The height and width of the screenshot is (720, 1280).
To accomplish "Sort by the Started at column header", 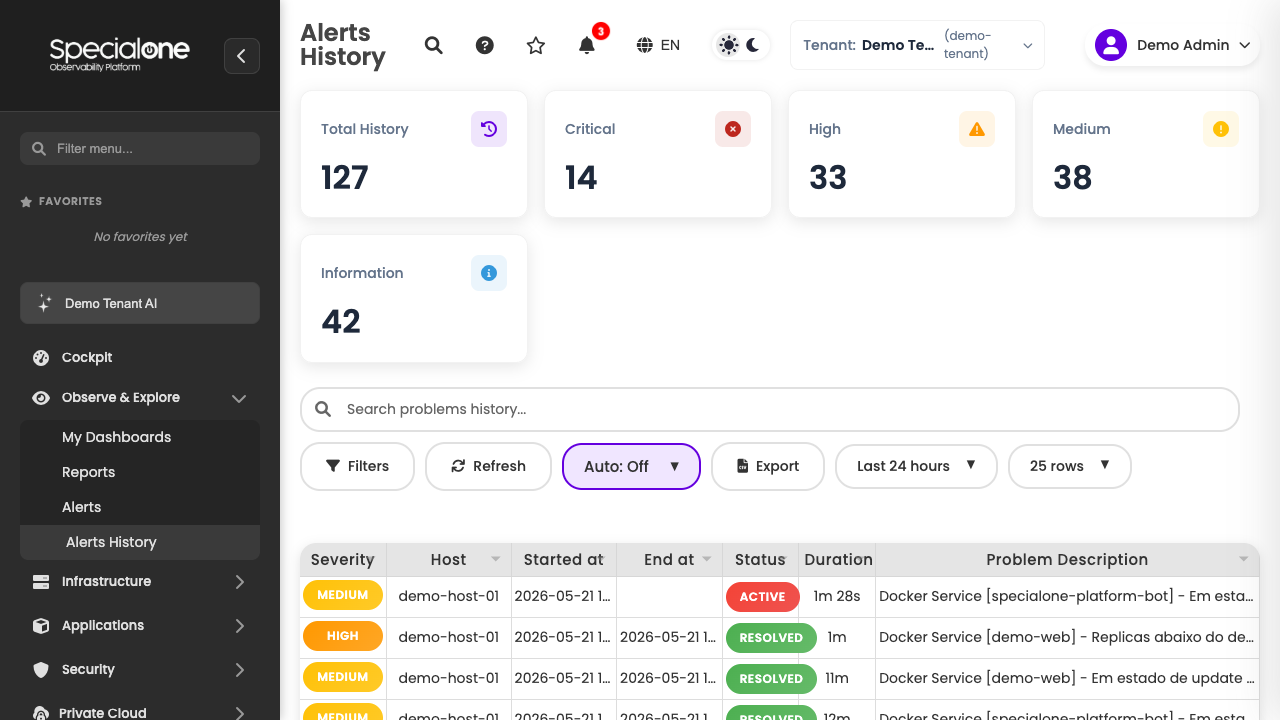I will (x=564, y=560).
